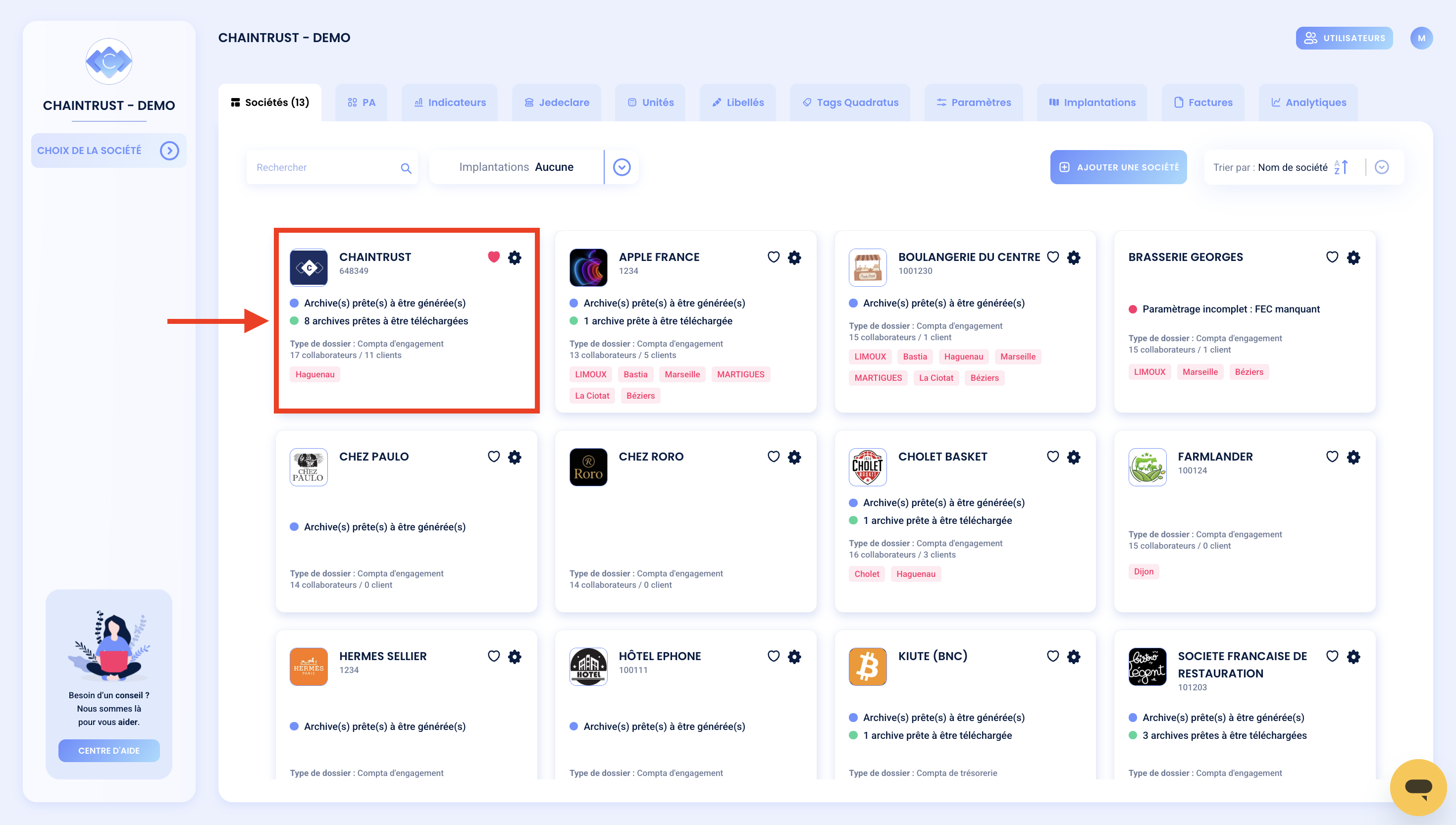Favorite HERMES SELLIER with the heart

(x=493, y=656)
